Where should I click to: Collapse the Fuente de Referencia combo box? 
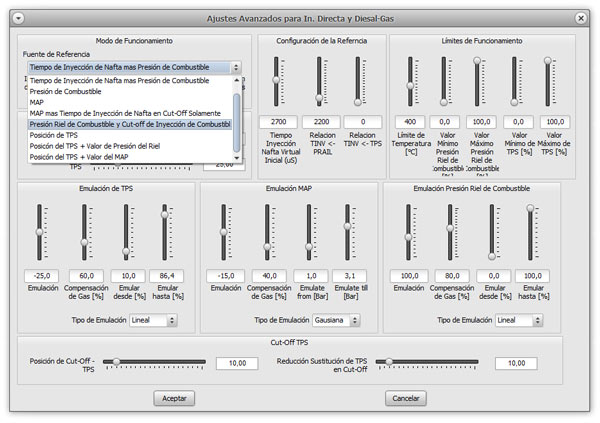236,67
